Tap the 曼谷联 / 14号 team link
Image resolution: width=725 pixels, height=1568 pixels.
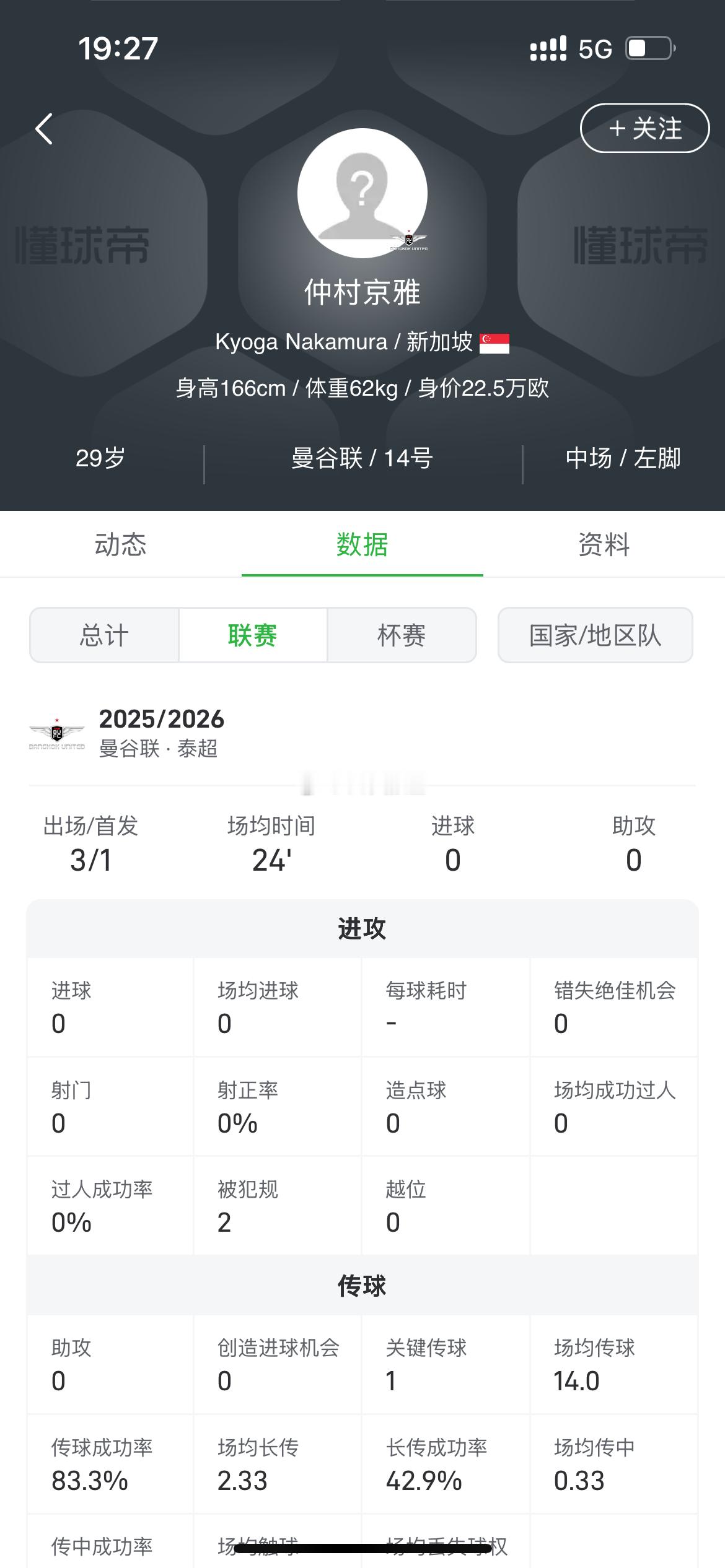pos(362,458)
